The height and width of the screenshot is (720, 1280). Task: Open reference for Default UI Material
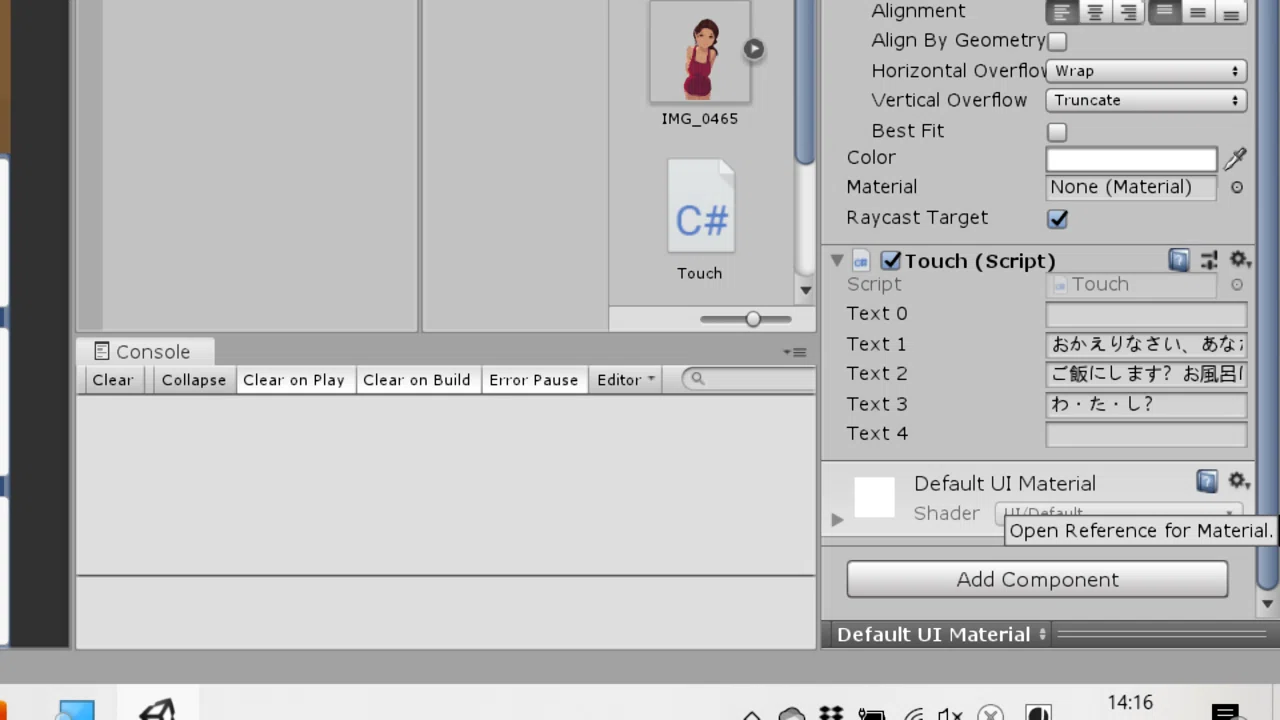[x=1207, y=482]
